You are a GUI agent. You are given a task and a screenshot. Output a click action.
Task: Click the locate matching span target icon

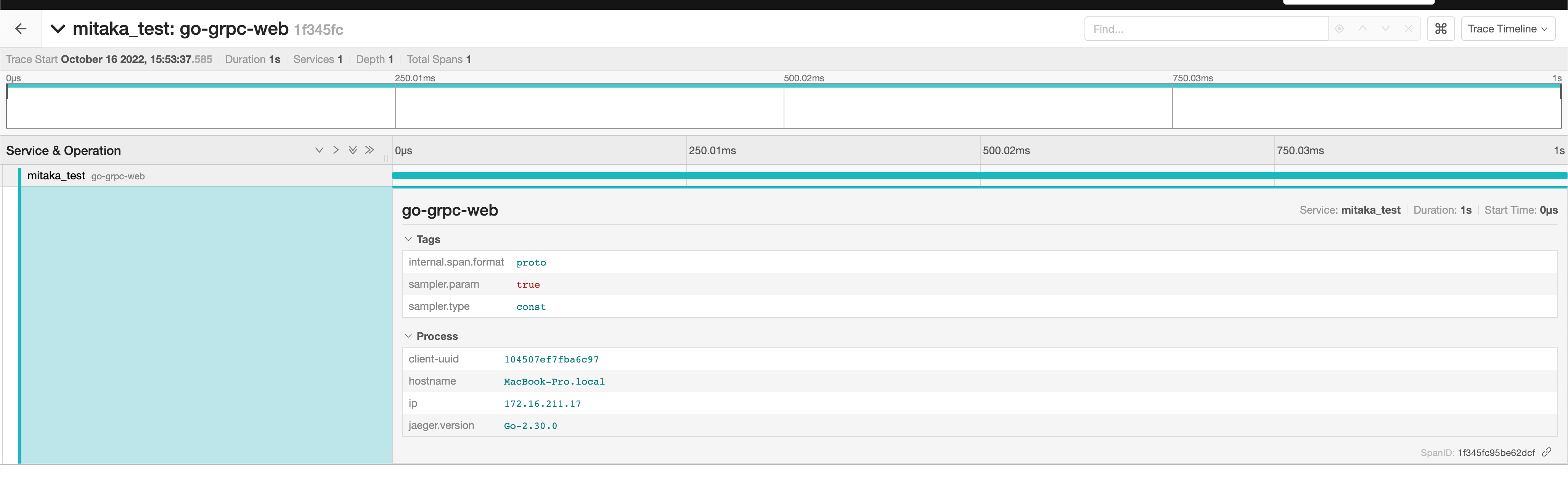pyautogui.click(x=1339, y=29)
